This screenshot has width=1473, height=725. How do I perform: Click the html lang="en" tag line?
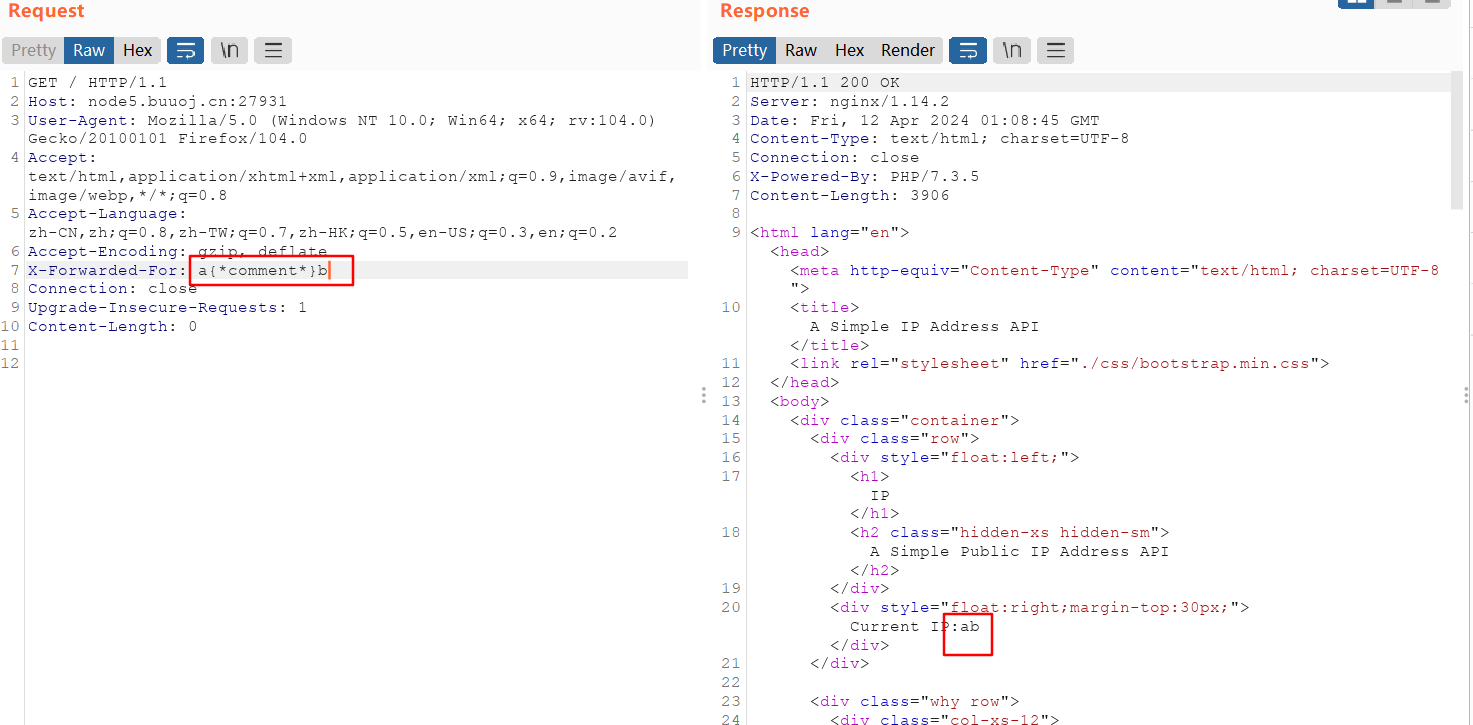[x=830, y=233]
